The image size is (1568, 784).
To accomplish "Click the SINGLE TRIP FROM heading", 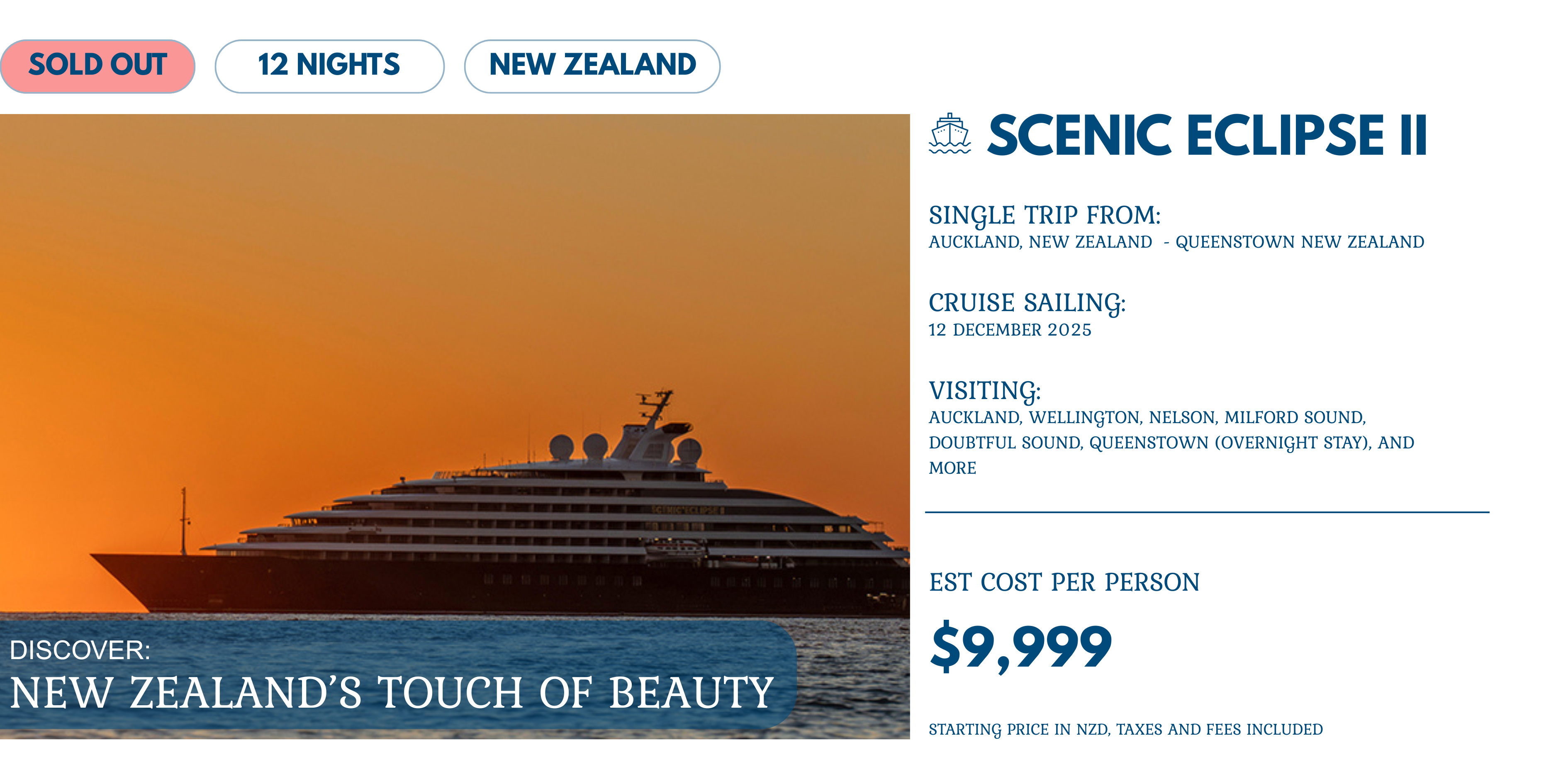I will 1045,215.
